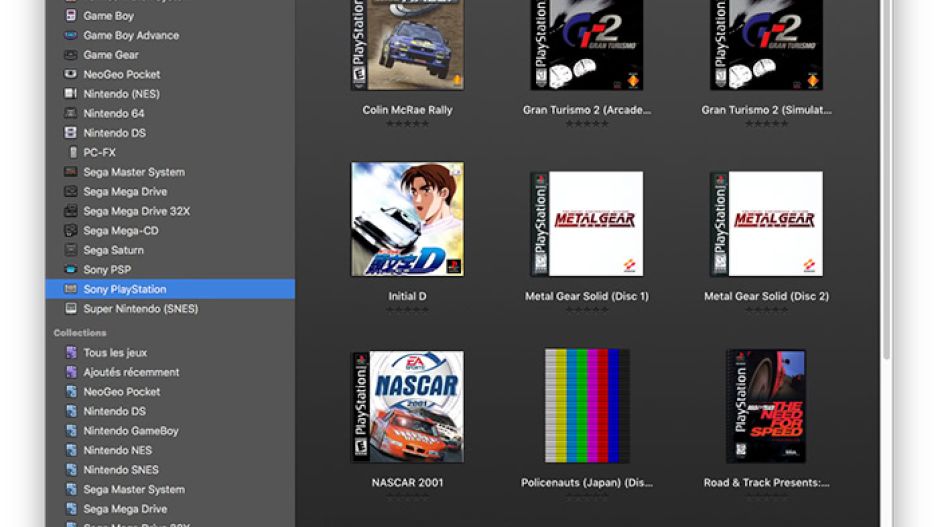Select Gran Turismo 2 (Simulation) cover

coord(766,45)
